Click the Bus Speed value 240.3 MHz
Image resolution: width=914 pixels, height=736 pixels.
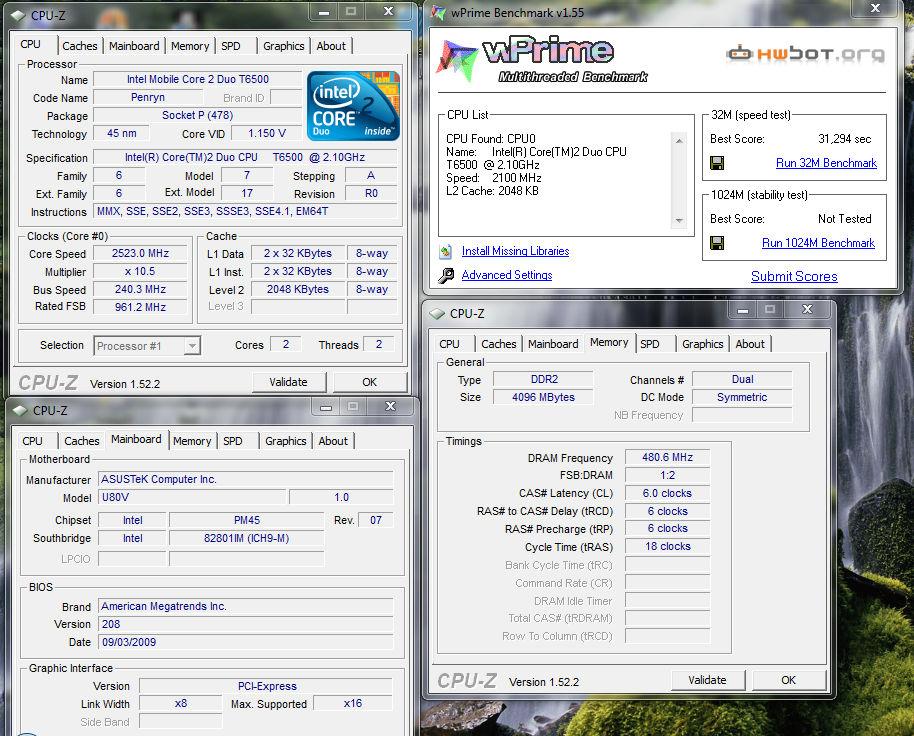pyautogui.click(x=140, y=290)
